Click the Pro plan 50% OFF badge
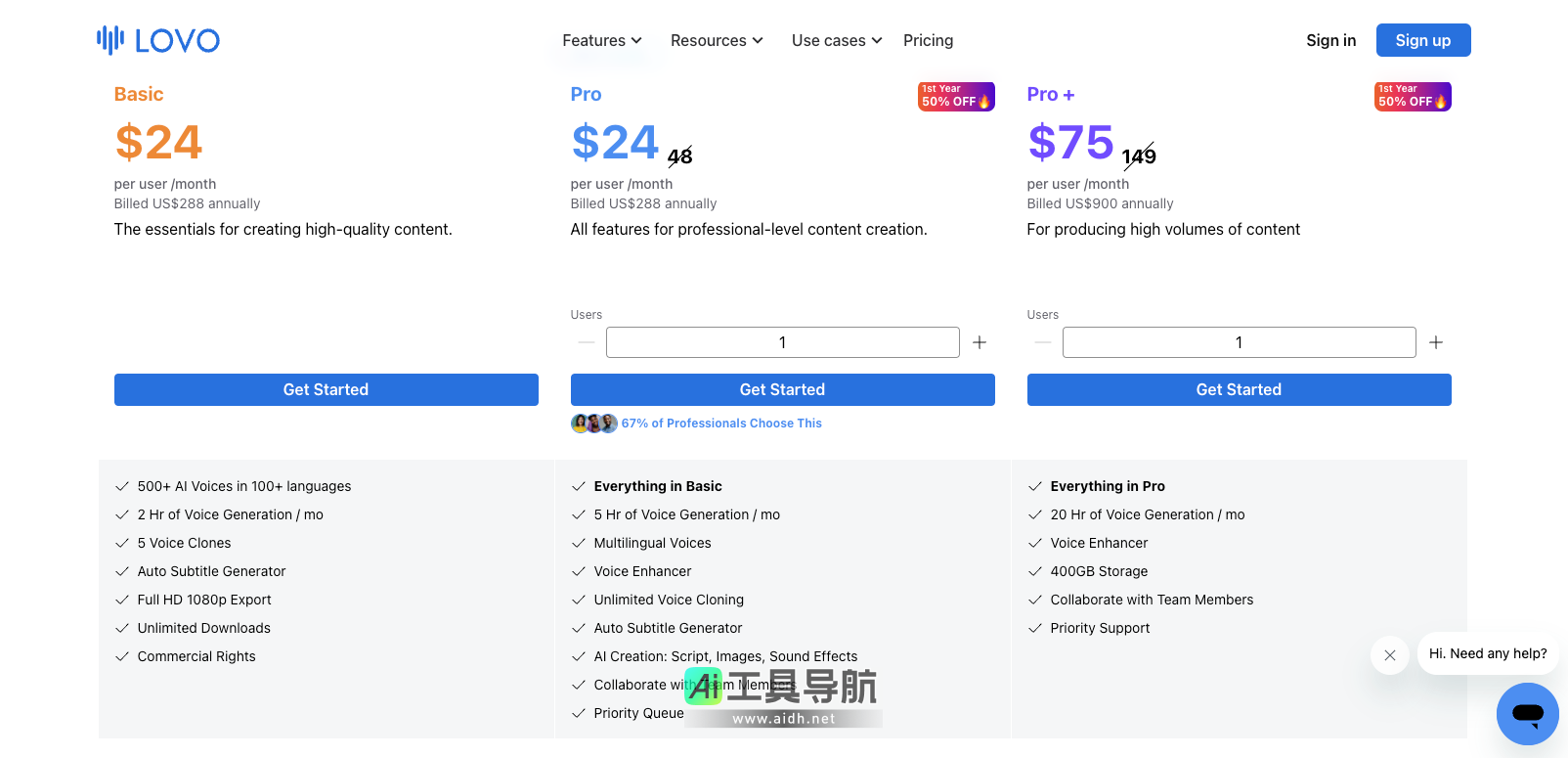The image size is (1568, 758). coord(955,97)
